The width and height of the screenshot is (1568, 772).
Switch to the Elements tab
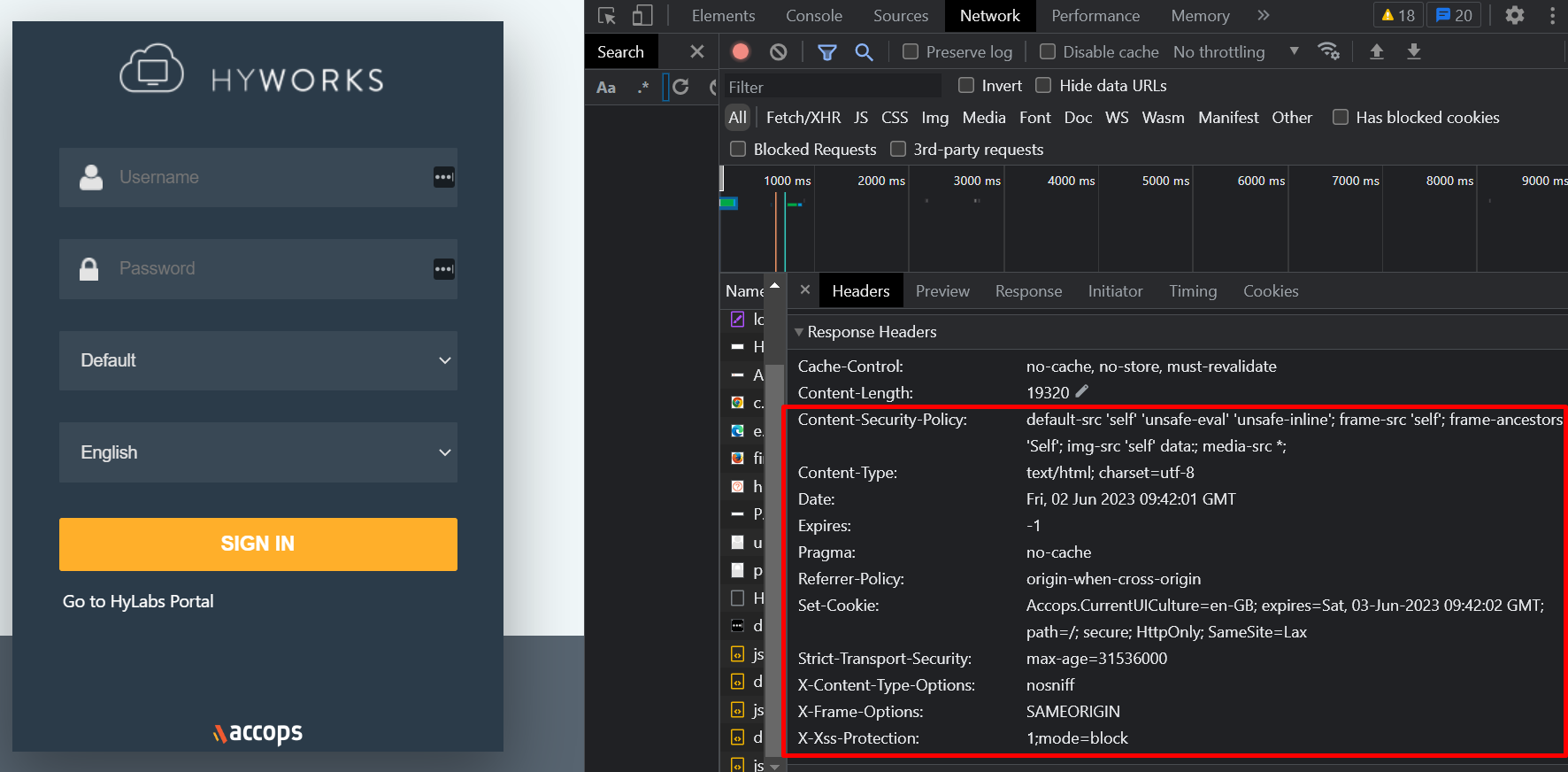point(723,16)
